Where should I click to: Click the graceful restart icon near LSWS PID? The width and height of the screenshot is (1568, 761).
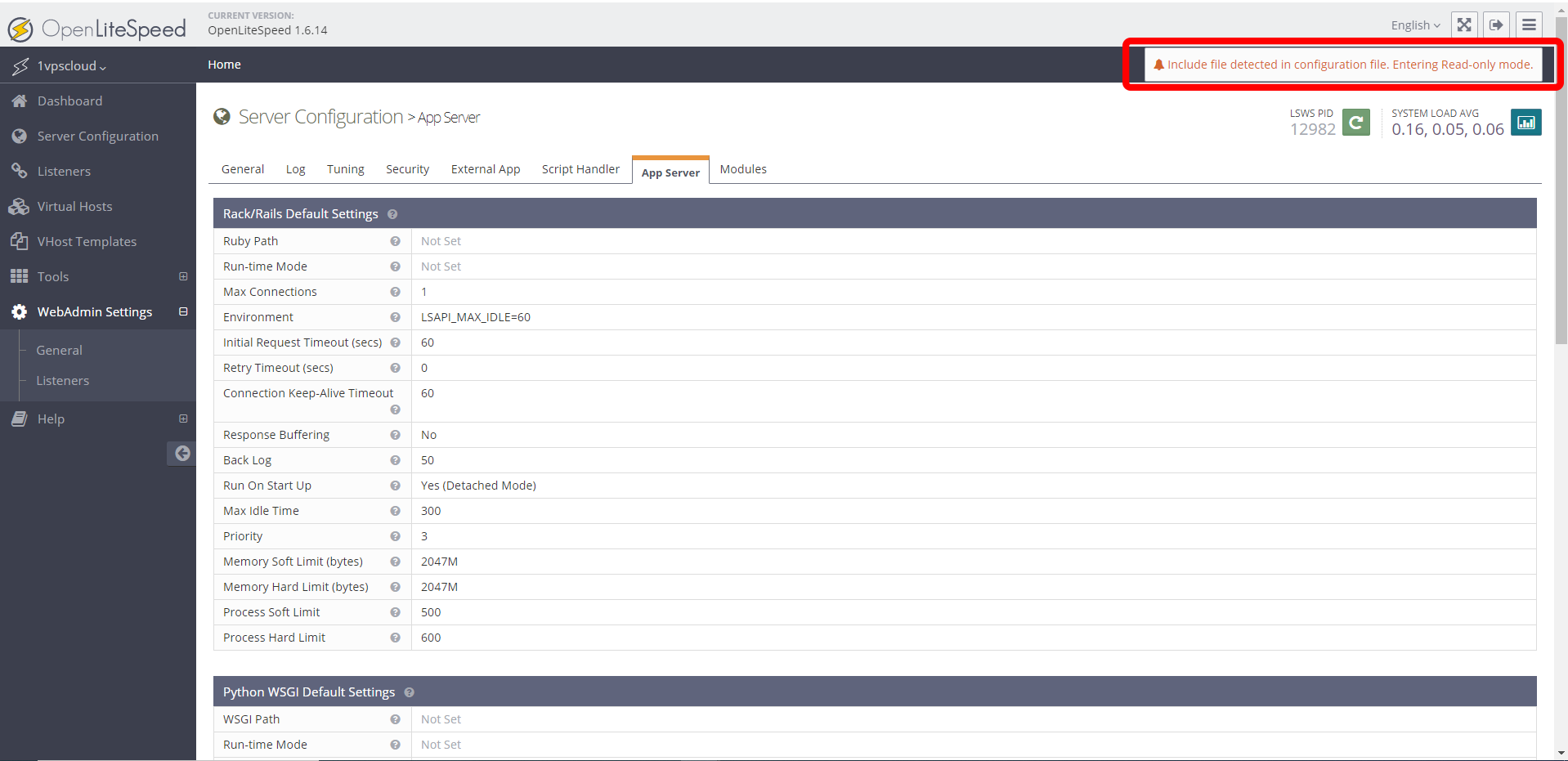(x=1356, y=123)
